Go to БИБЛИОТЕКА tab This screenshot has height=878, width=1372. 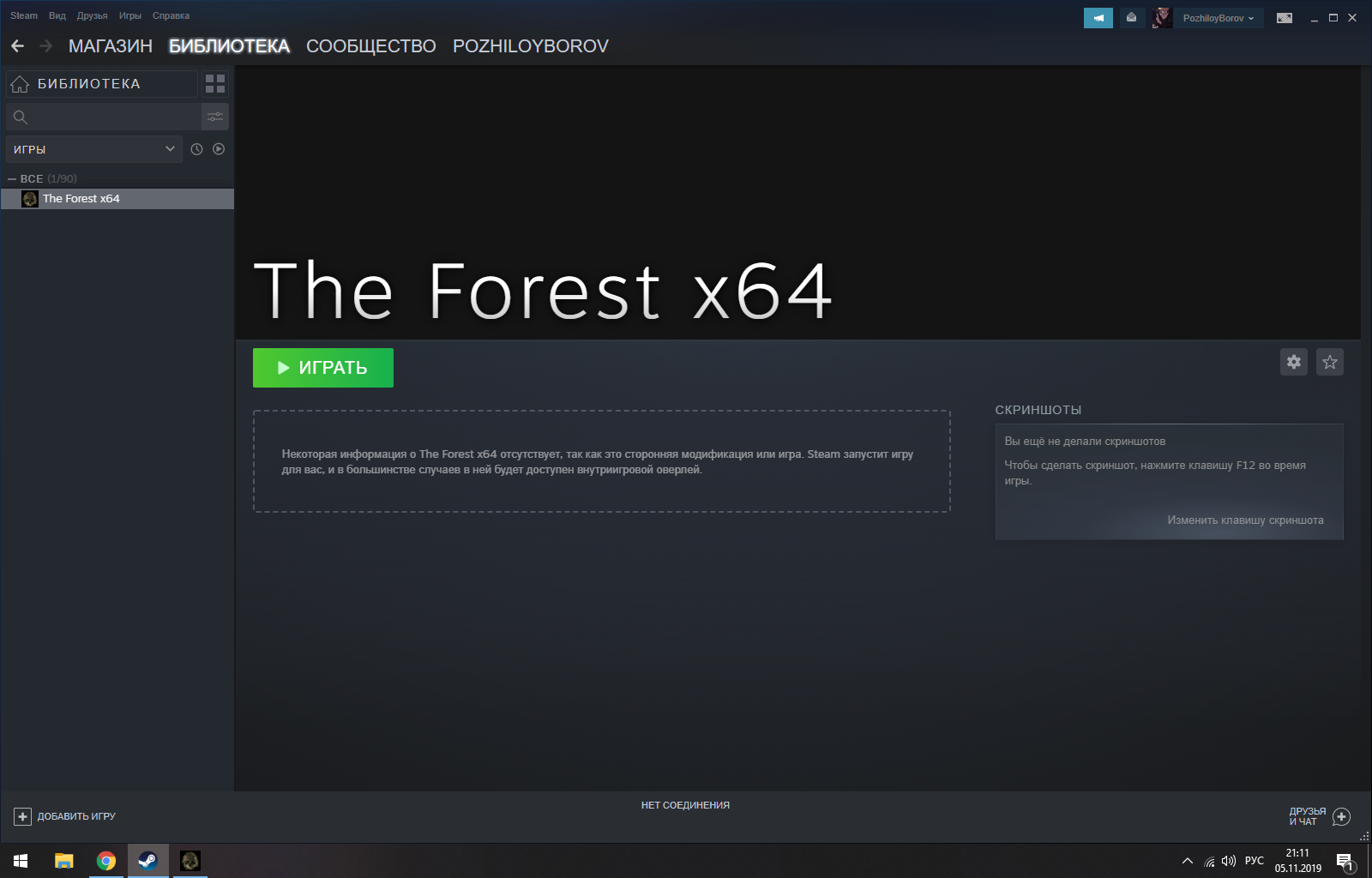coord(229,46)
